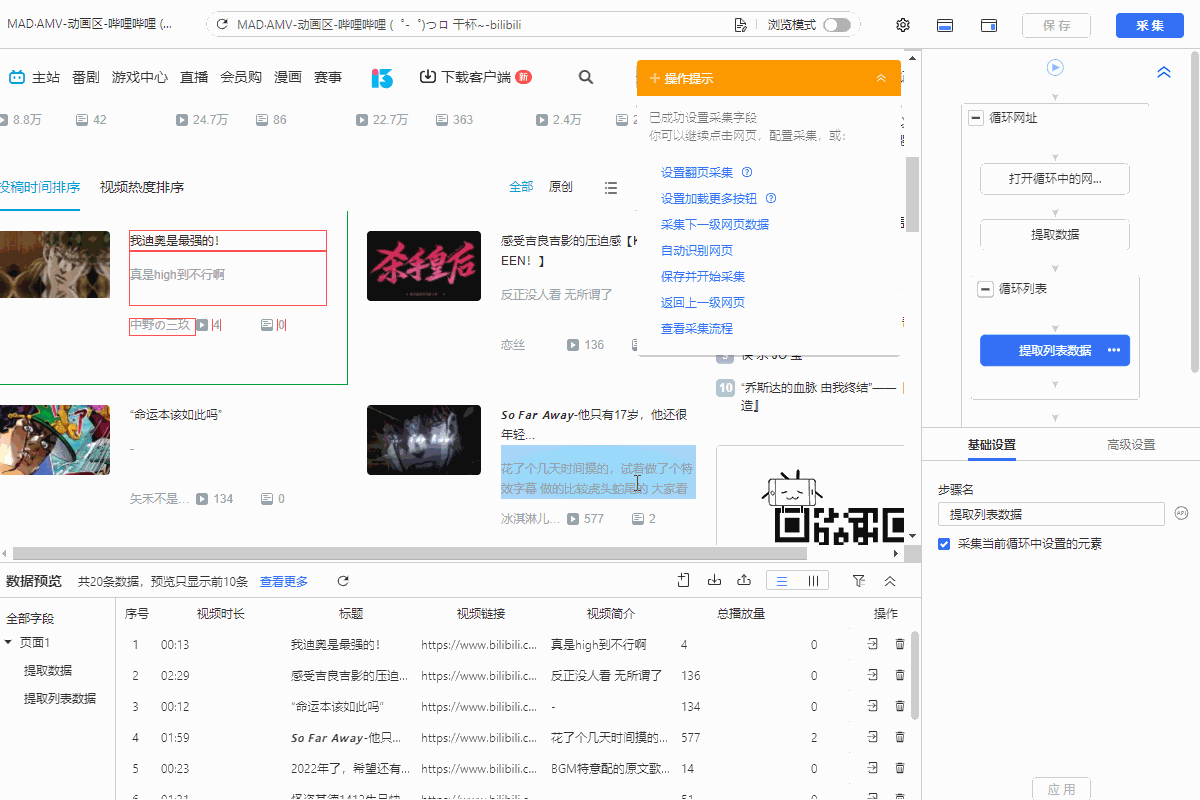Click the bilibili list view icon beside 原创
Viewport: 1200px width, 800px height.
pos(611,187)
